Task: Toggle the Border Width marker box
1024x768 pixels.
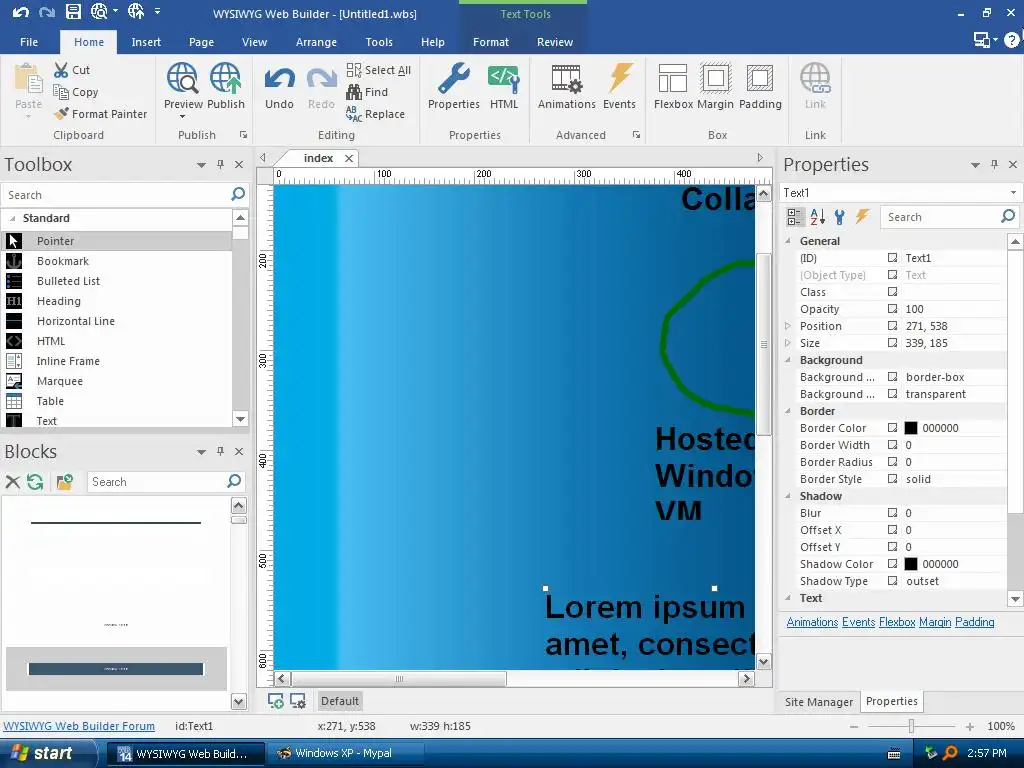Action: (x=892, y=445)
